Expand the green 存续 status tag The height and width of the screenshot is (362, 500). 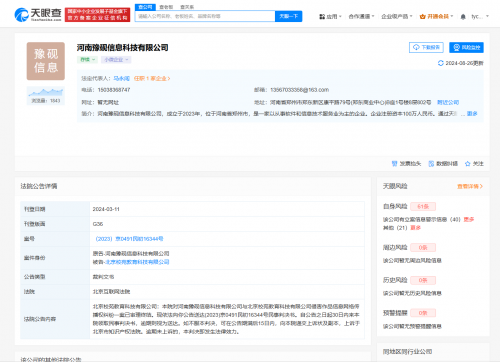pyautogui.click(x=87, y=60)
